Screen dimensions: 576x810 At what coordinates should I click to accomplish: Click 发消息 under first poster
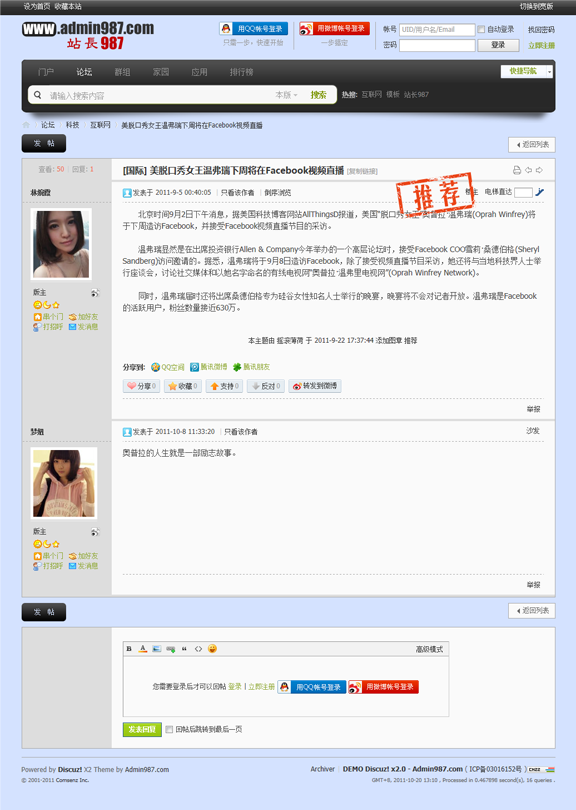(83, 327)
